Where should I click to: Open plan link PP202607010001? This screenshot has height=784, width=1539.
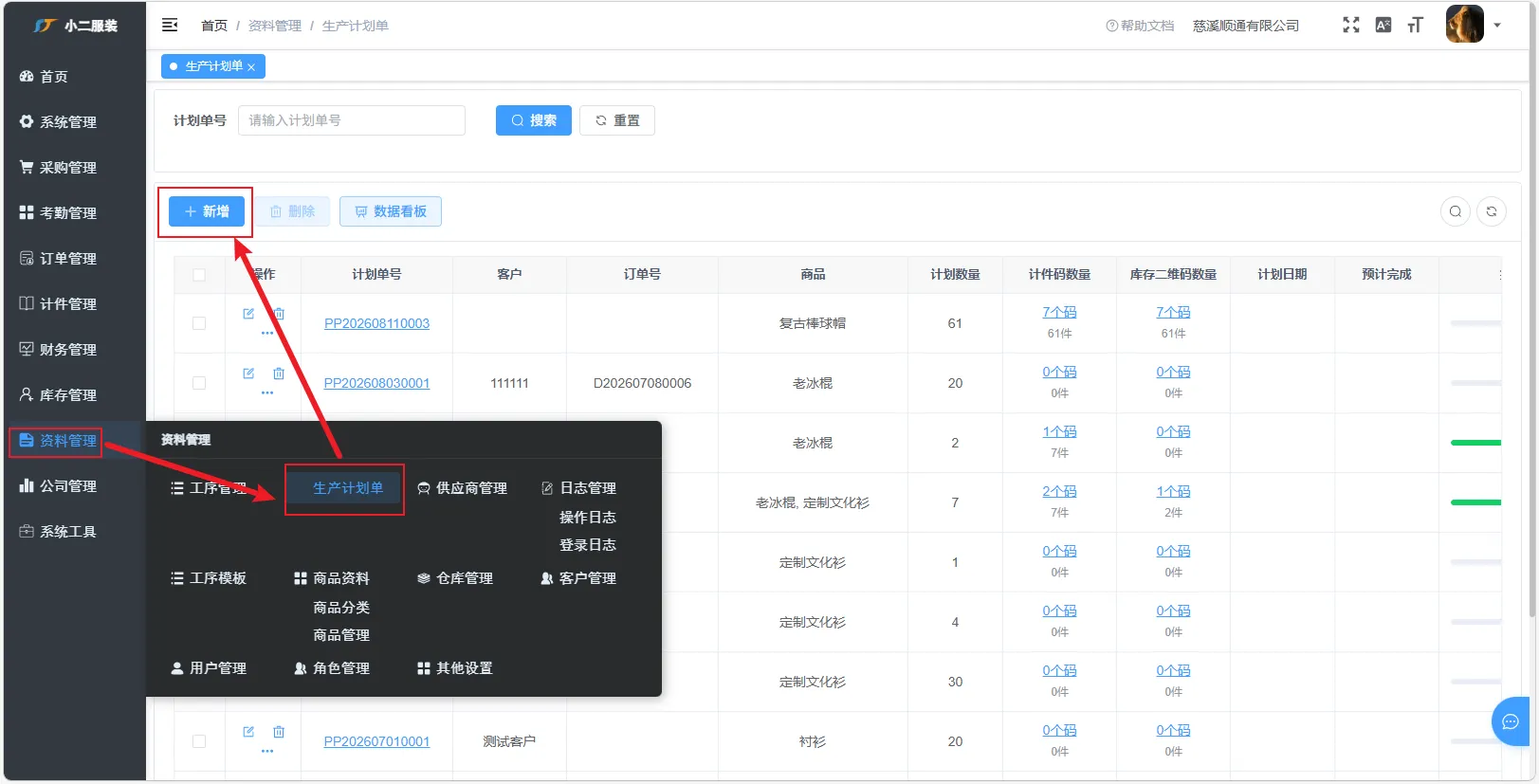coord(376,741)
